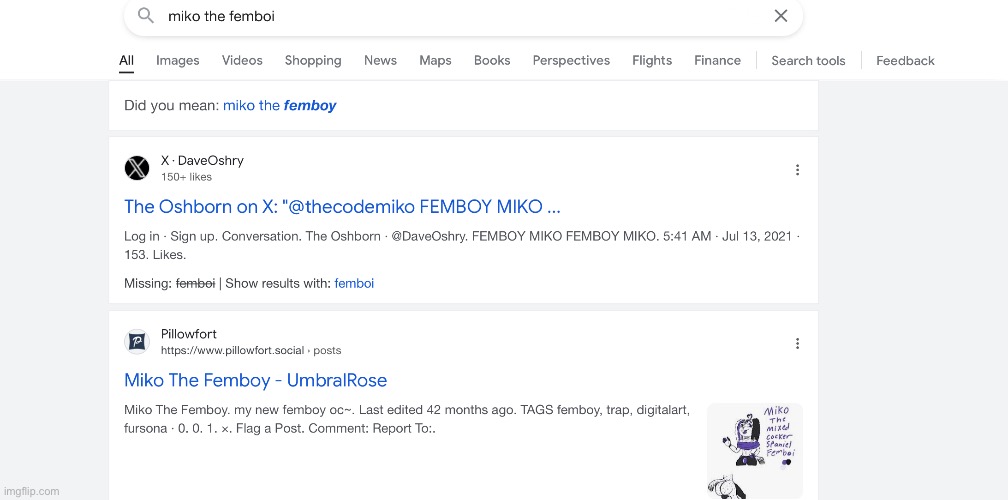Switch to the Videos tab

242,61
